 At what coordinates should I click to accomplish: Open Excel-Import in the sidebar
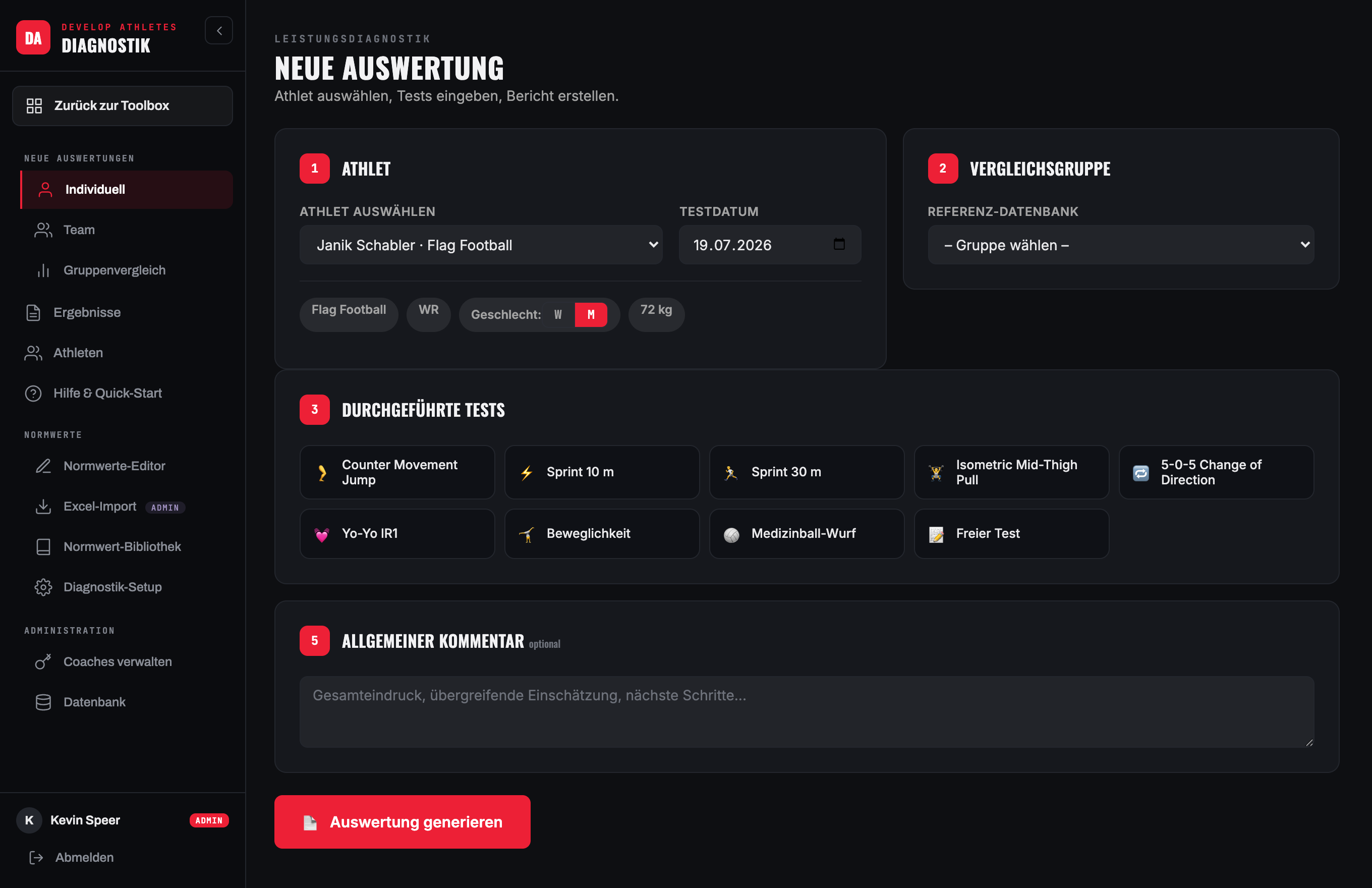click(x=126, y=506)
